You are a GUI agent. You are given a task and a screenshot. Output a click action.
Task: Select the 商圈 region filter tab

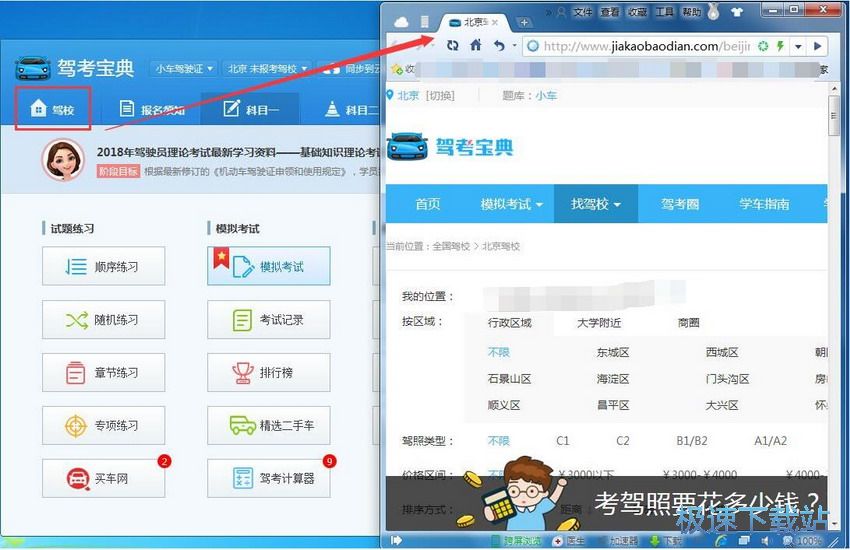688,322
